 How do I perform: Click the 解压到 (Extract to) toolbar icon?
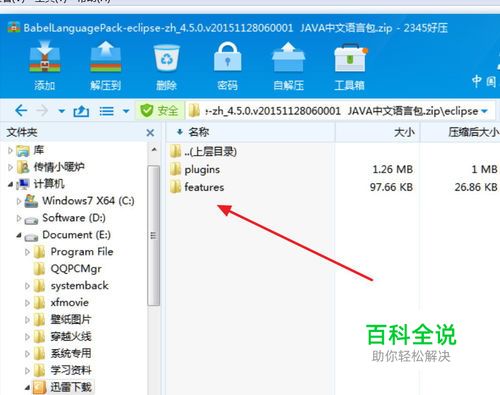(x=105, y=57)
